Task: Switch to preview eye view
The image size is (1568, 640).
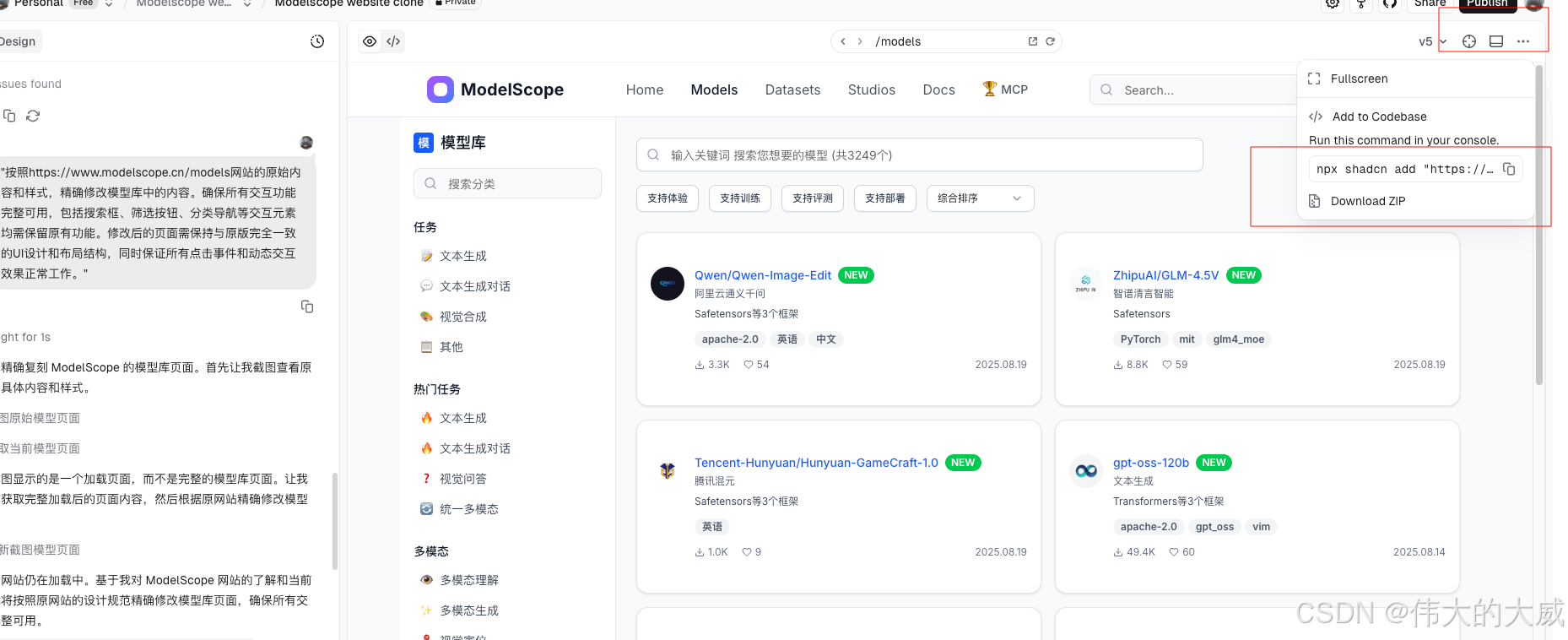Action: tap(370, 41)
